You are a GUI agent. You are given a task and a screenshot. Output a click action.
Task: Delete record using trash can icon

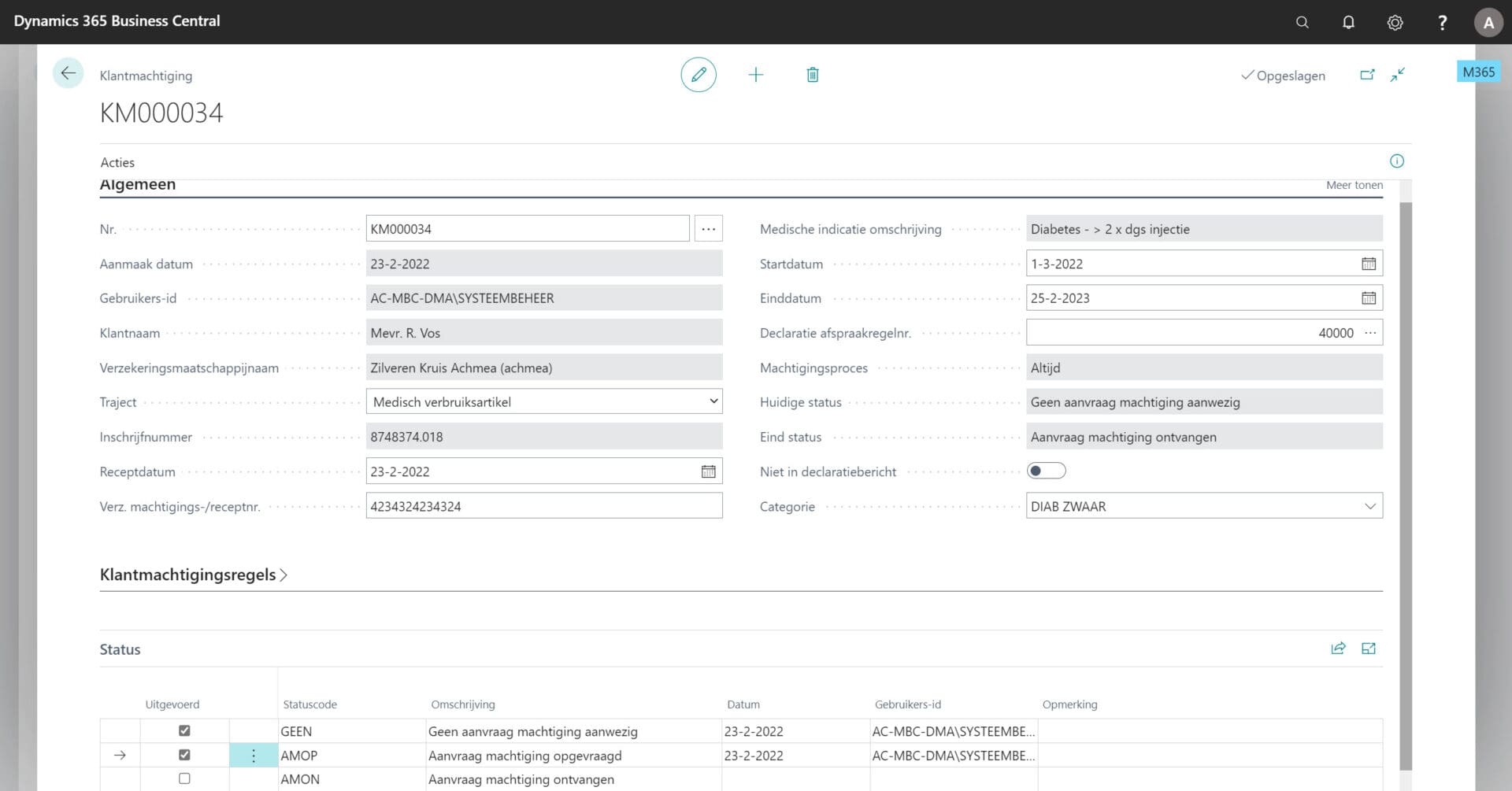coord(813,75)
